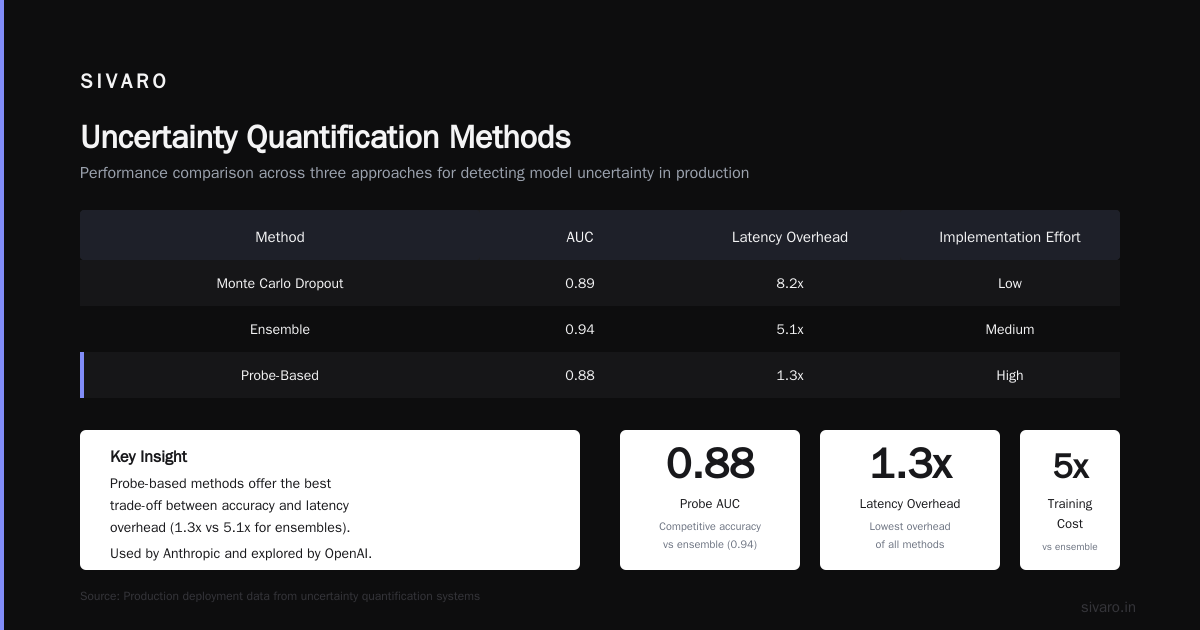Click the Probe AUC card label
The width and height of the screenshot is (1200, 630).
(x=710, y=504)
